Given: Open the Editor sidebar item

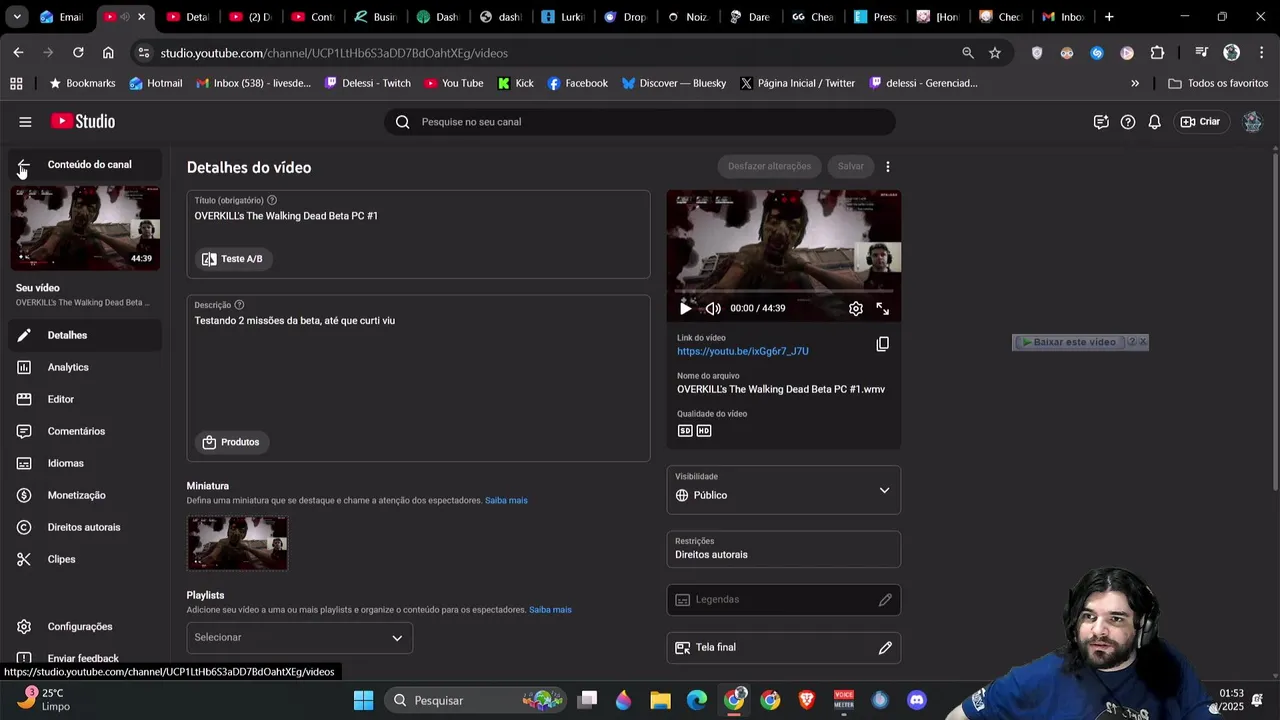Looking at the screenshot, I should click(85, 399).
